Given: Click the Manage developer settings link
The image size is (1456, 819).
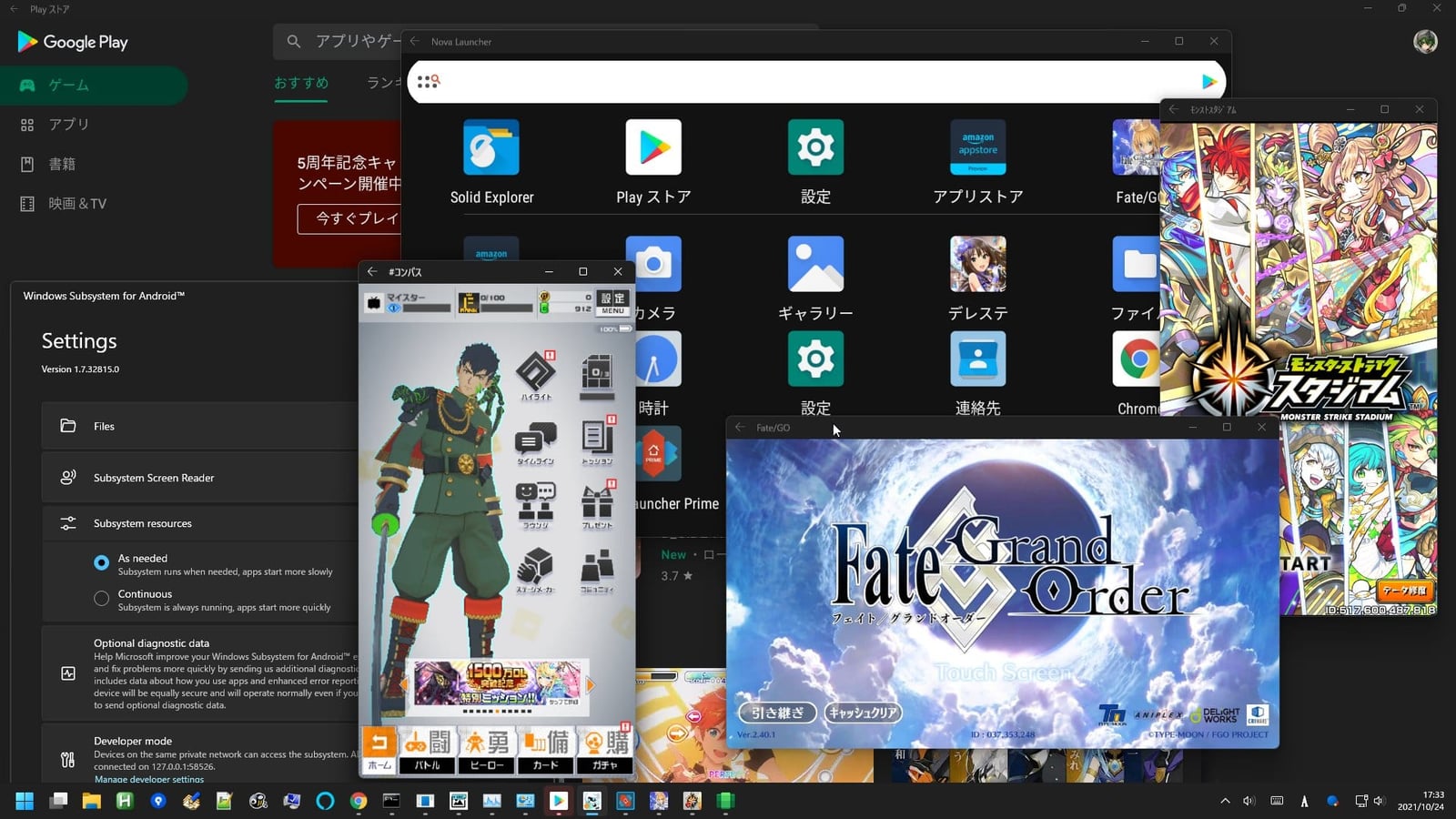Looking at the screenshot, I should click(149, 779).
